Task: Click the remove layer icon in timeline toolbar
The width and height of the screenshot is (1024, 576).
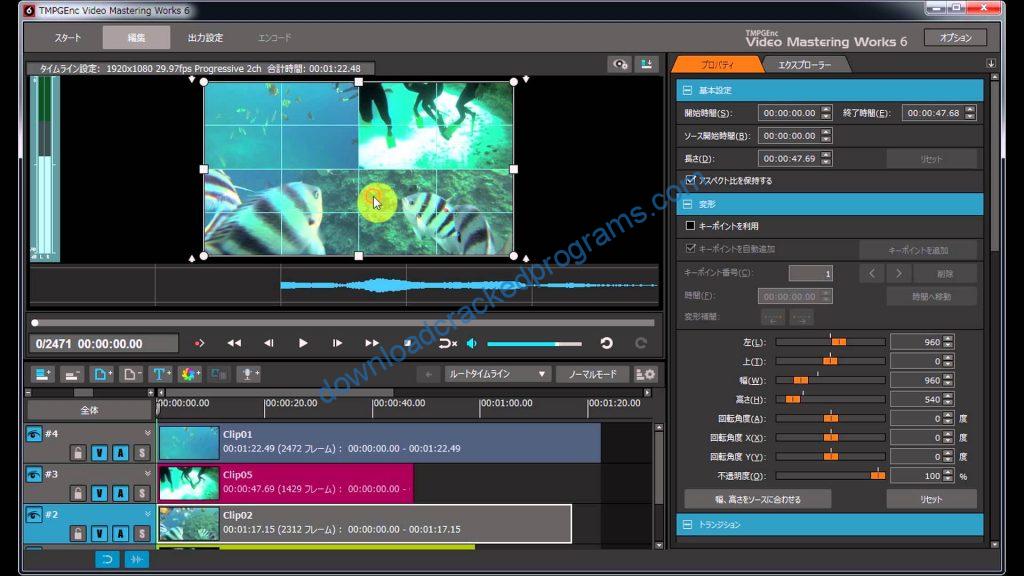Action: (72, 374)
